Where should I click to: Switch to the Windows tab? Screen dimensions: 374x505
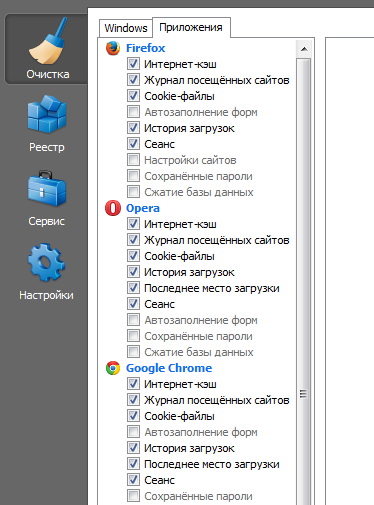[126, 28]
